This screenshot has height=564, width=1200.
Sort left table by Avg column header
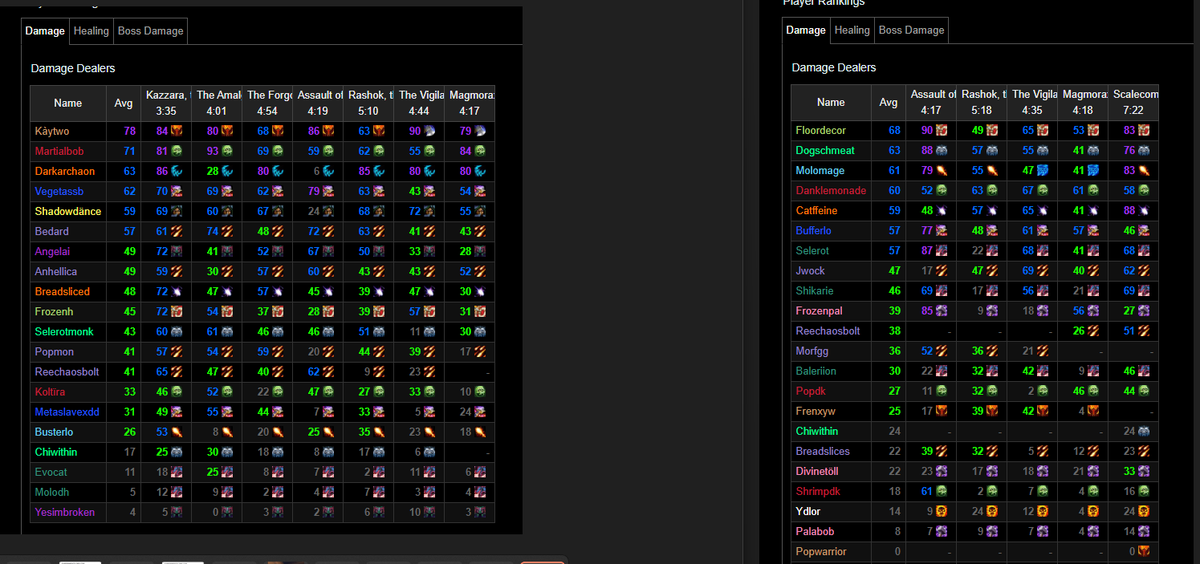[123, 103]
